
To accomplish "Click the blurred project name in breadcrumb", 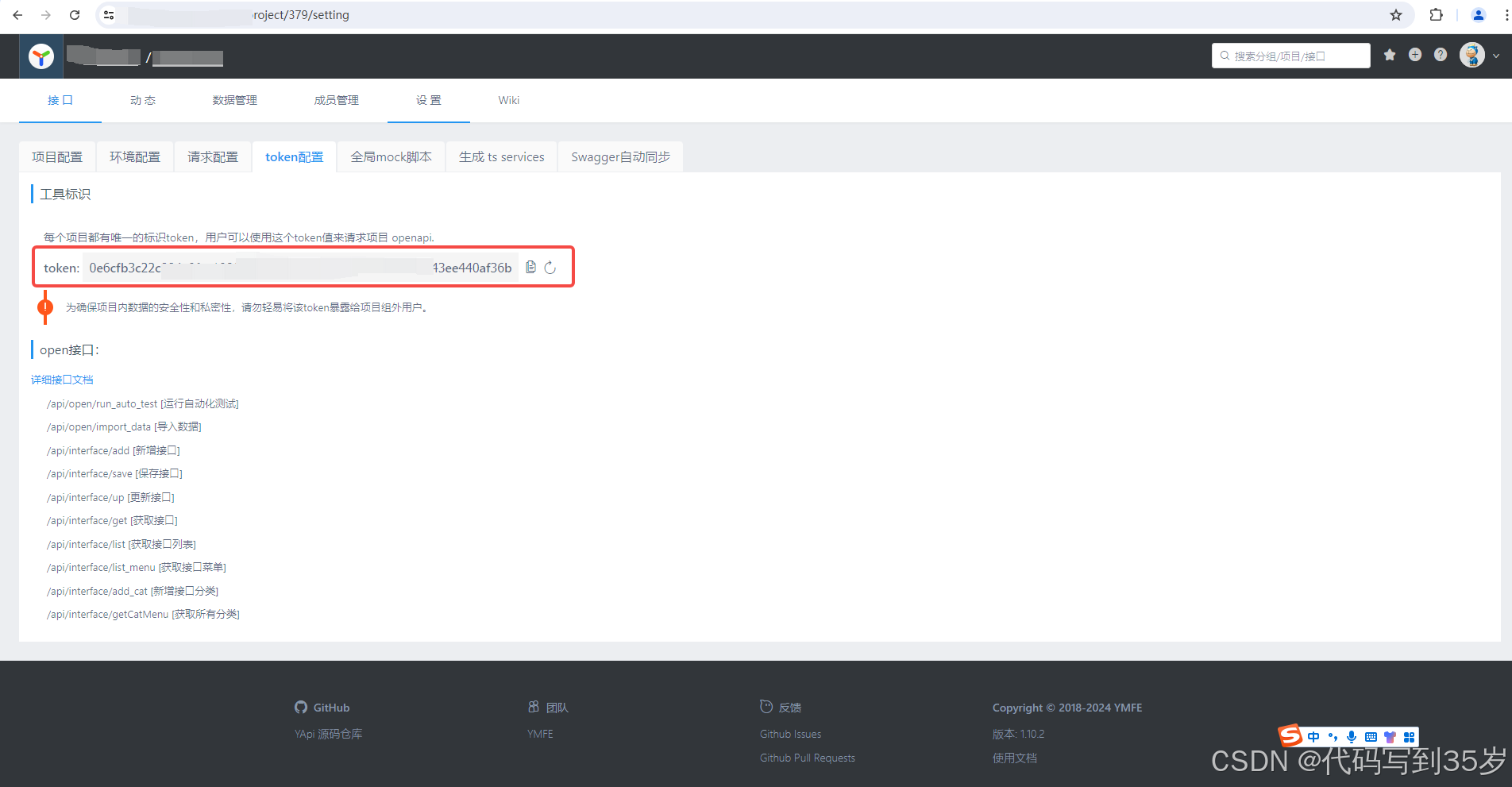I will (x=188, y=57).
